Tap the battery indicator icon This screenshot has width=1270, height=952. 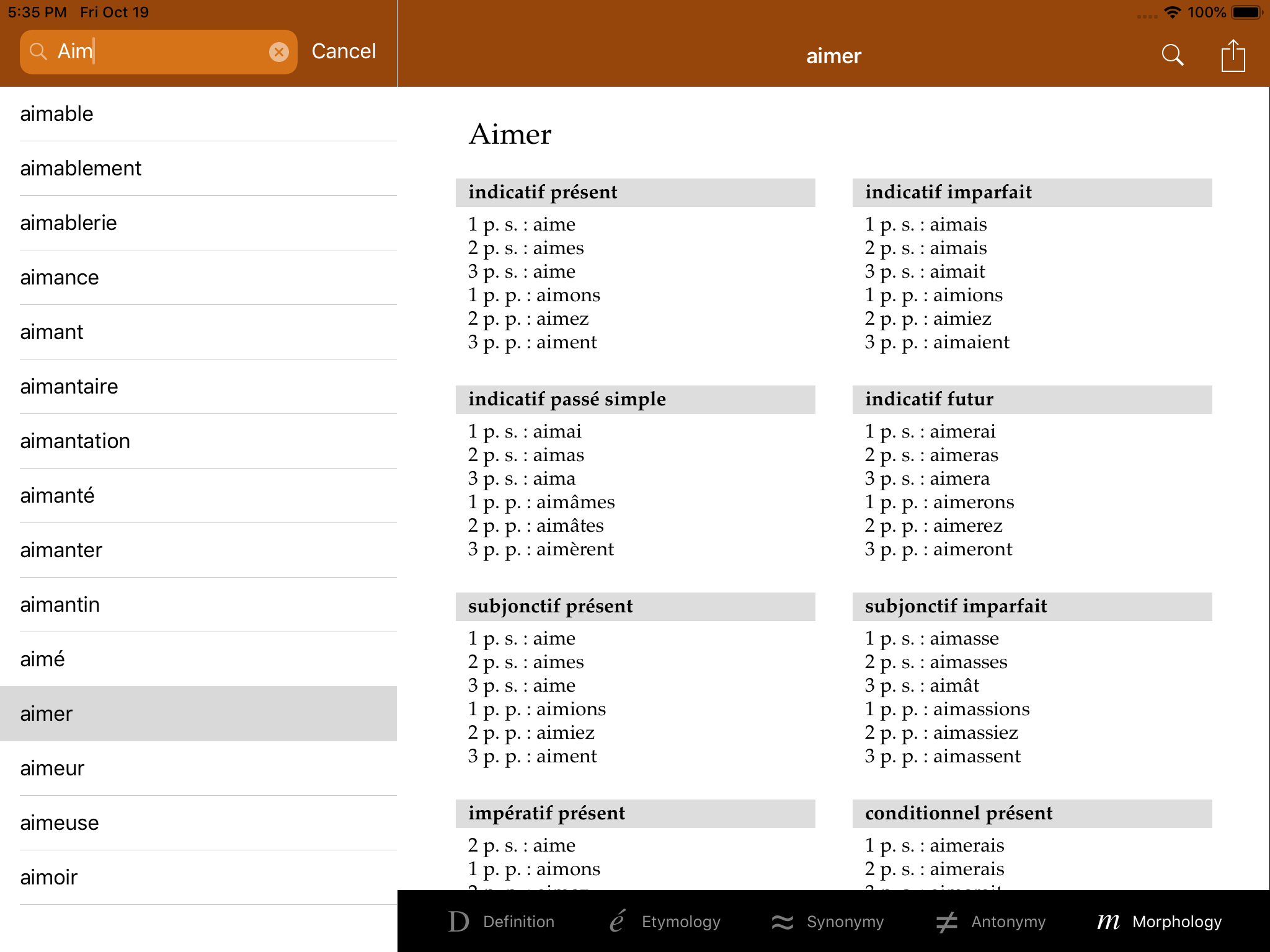click(1246, 12)
